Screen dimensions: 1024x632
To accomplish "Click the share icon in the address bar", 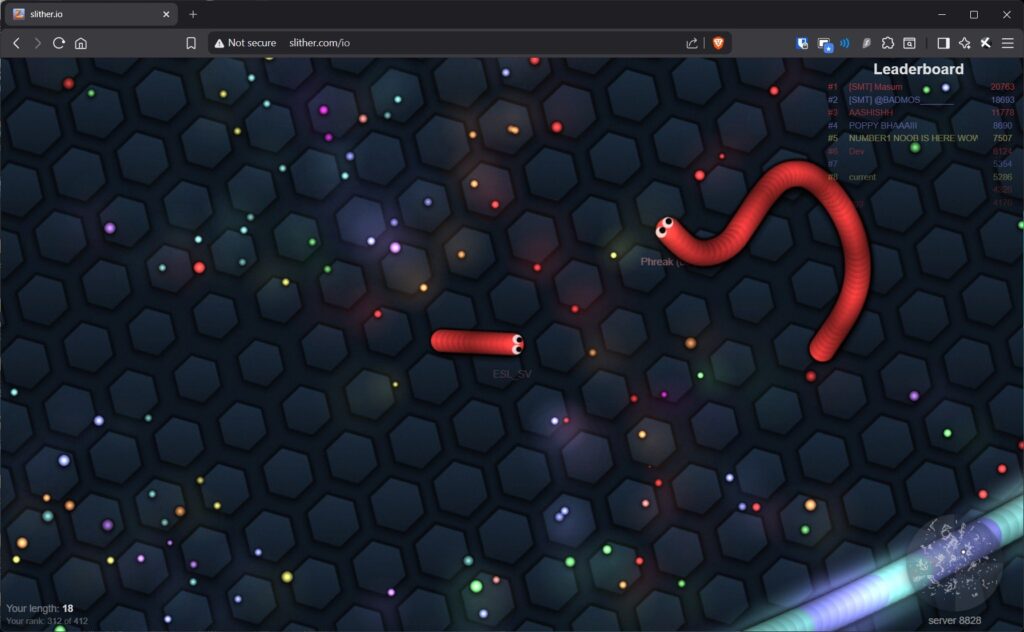I will coord(692,43).
